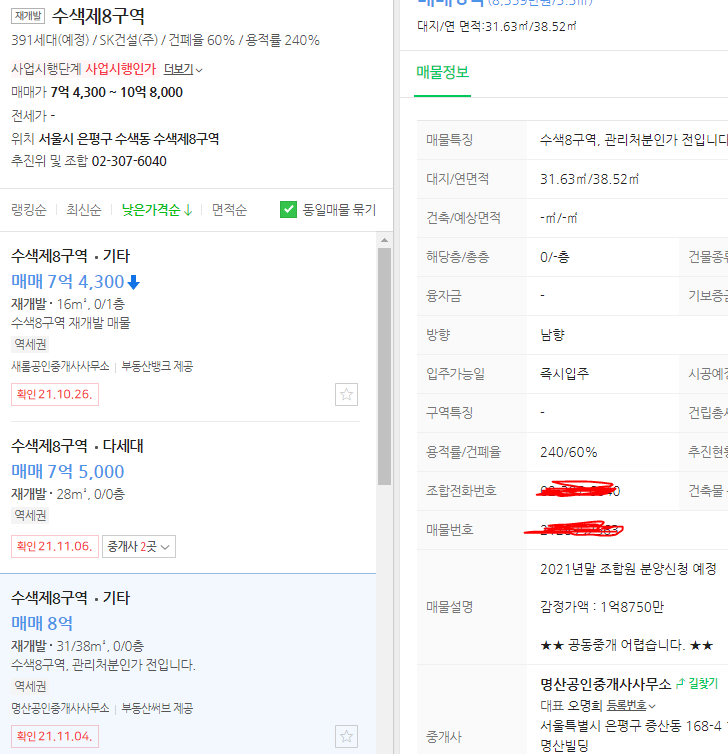The image size is (728, 754).
Task: Click the 남향 direction value
Action: (552, 335)
